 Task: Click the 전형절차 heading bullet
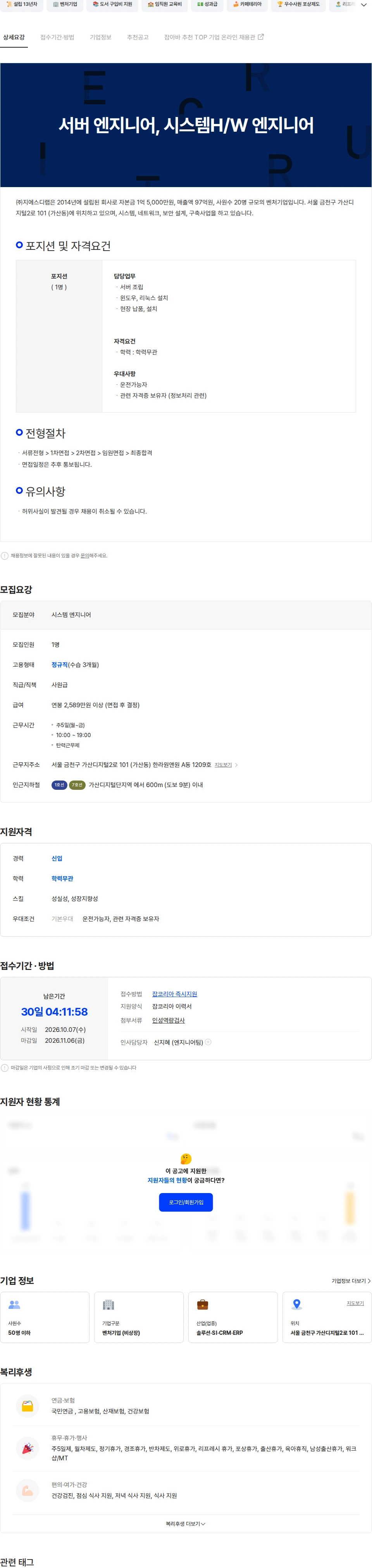click(19, 432)
